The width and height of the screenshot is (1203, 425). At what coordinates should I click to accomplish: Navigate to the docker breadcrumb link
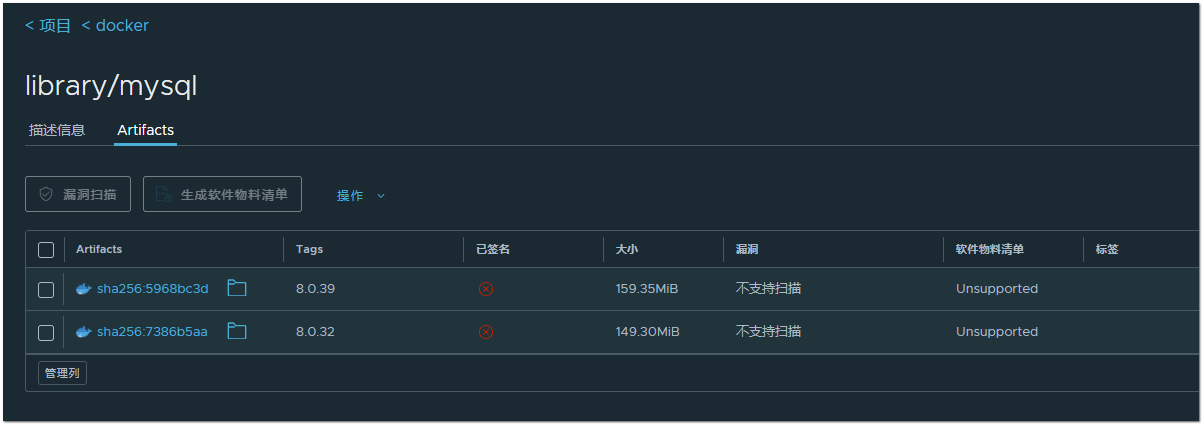115,26
